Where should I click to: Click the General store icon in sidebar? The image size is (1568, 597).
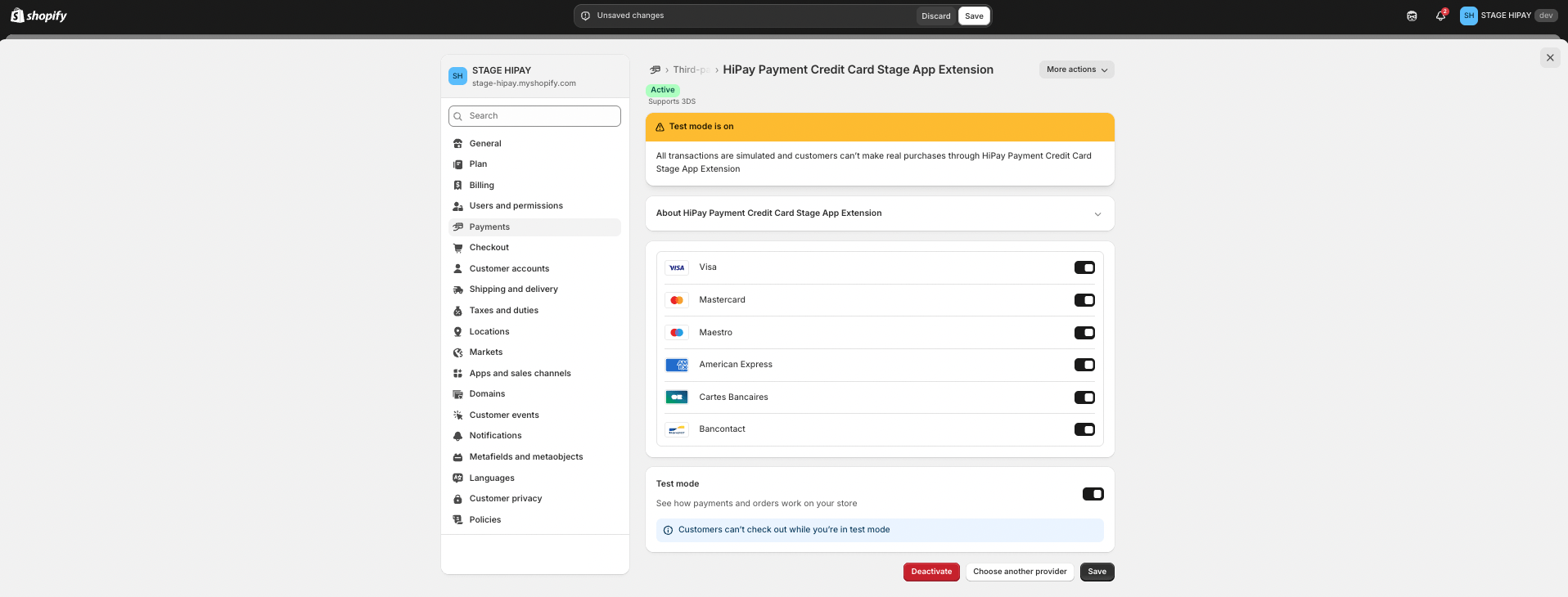[x=458, y=144]
